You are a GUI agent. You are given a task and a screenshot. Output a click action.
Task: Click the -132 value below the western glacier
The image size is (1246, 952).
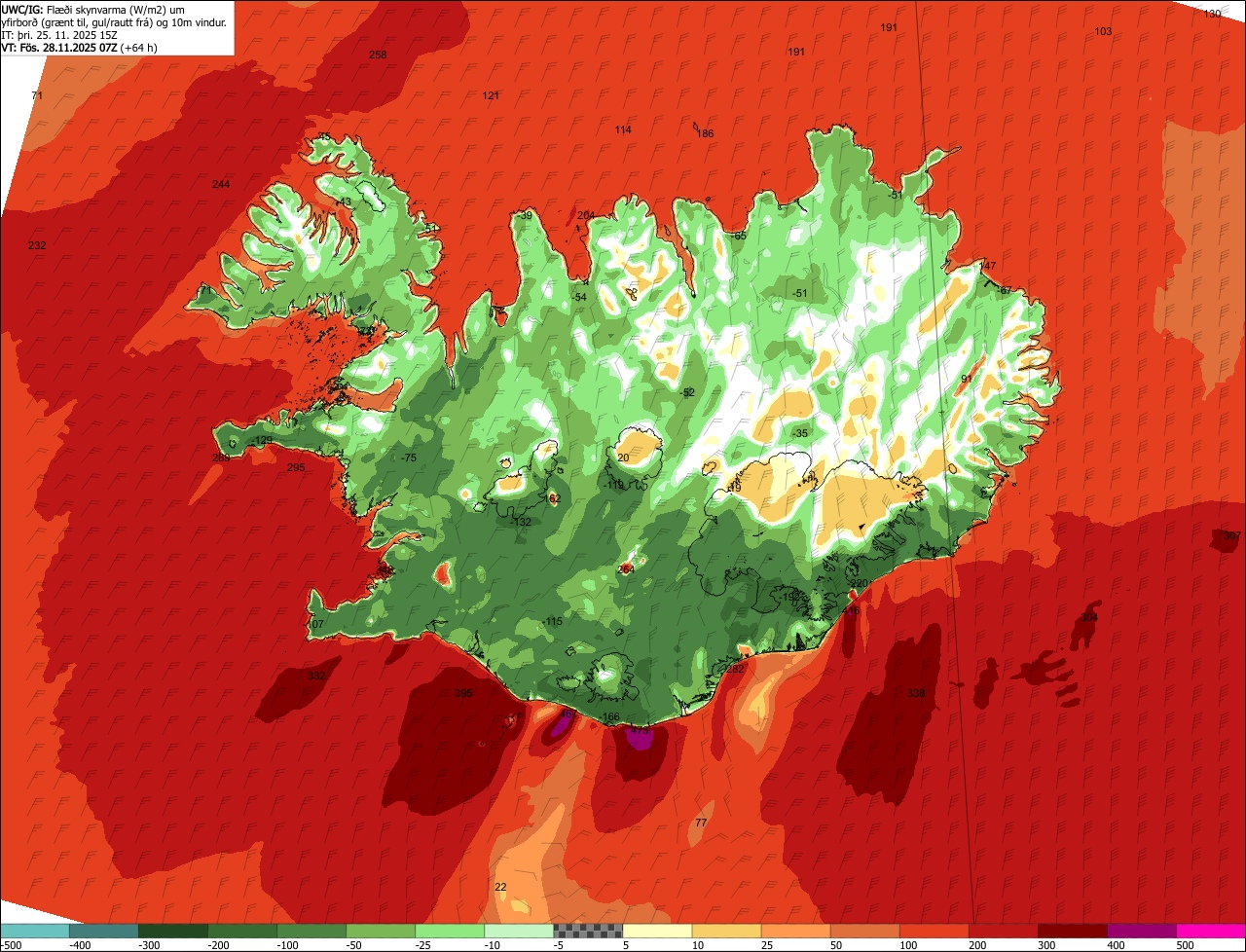point(522,522)
